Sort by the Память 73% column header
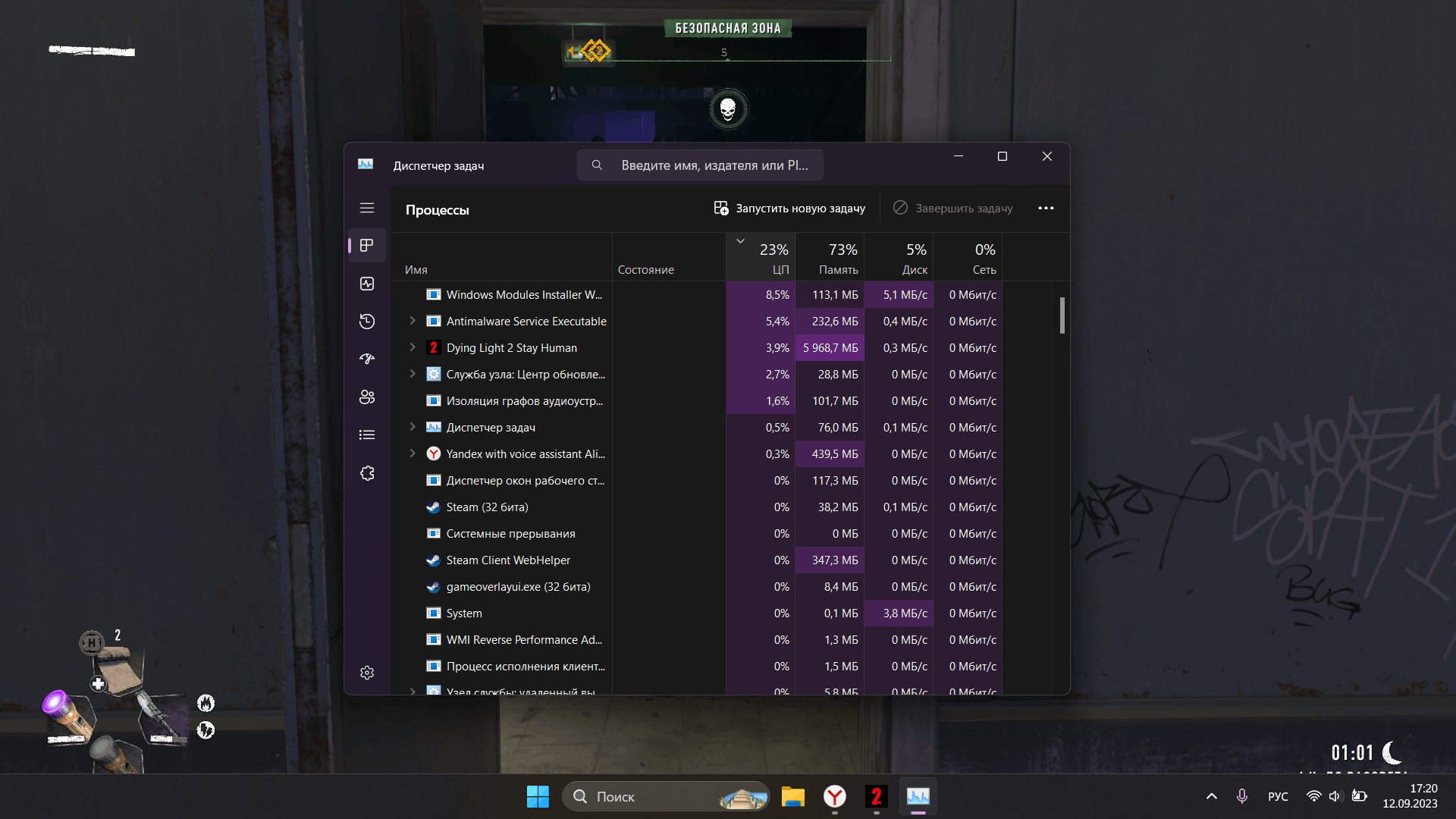 pyautogui.click(x=830, y=257)
